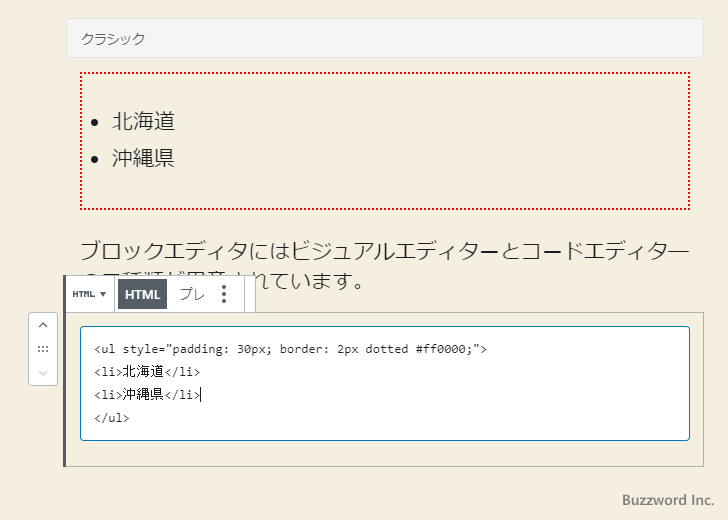Place cursor in the <li>北海道</li> code line
Viewport: 728px width, 520px height.
click(x=147, y=372)
